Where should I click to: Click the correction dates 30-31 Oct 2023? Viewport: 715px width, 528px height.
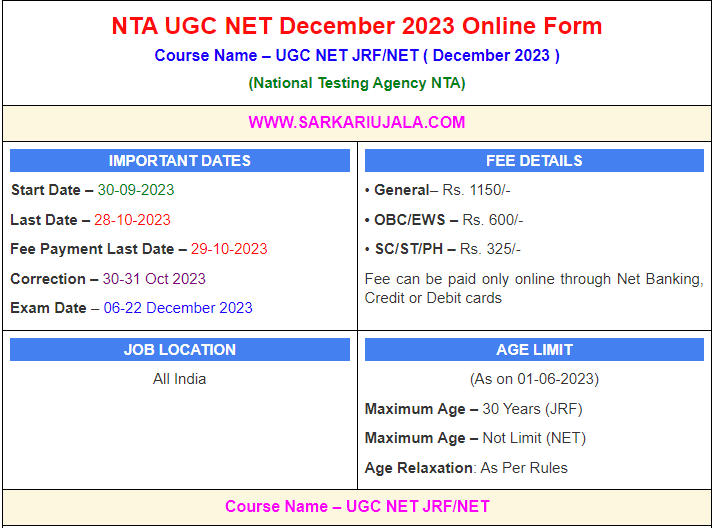point(154,279)
